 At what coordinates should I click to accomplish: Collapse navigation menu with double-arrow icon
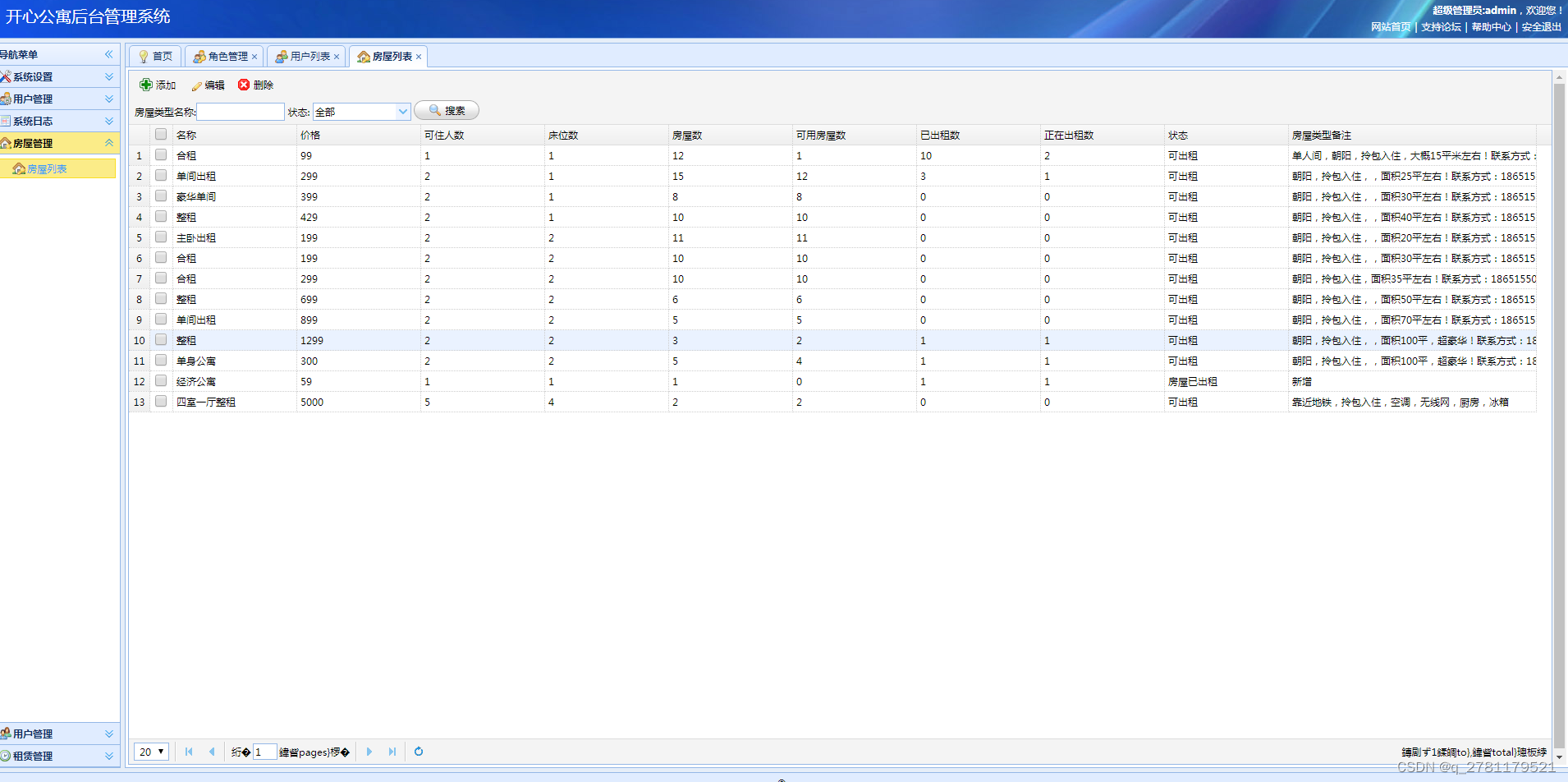pos(108,54)
